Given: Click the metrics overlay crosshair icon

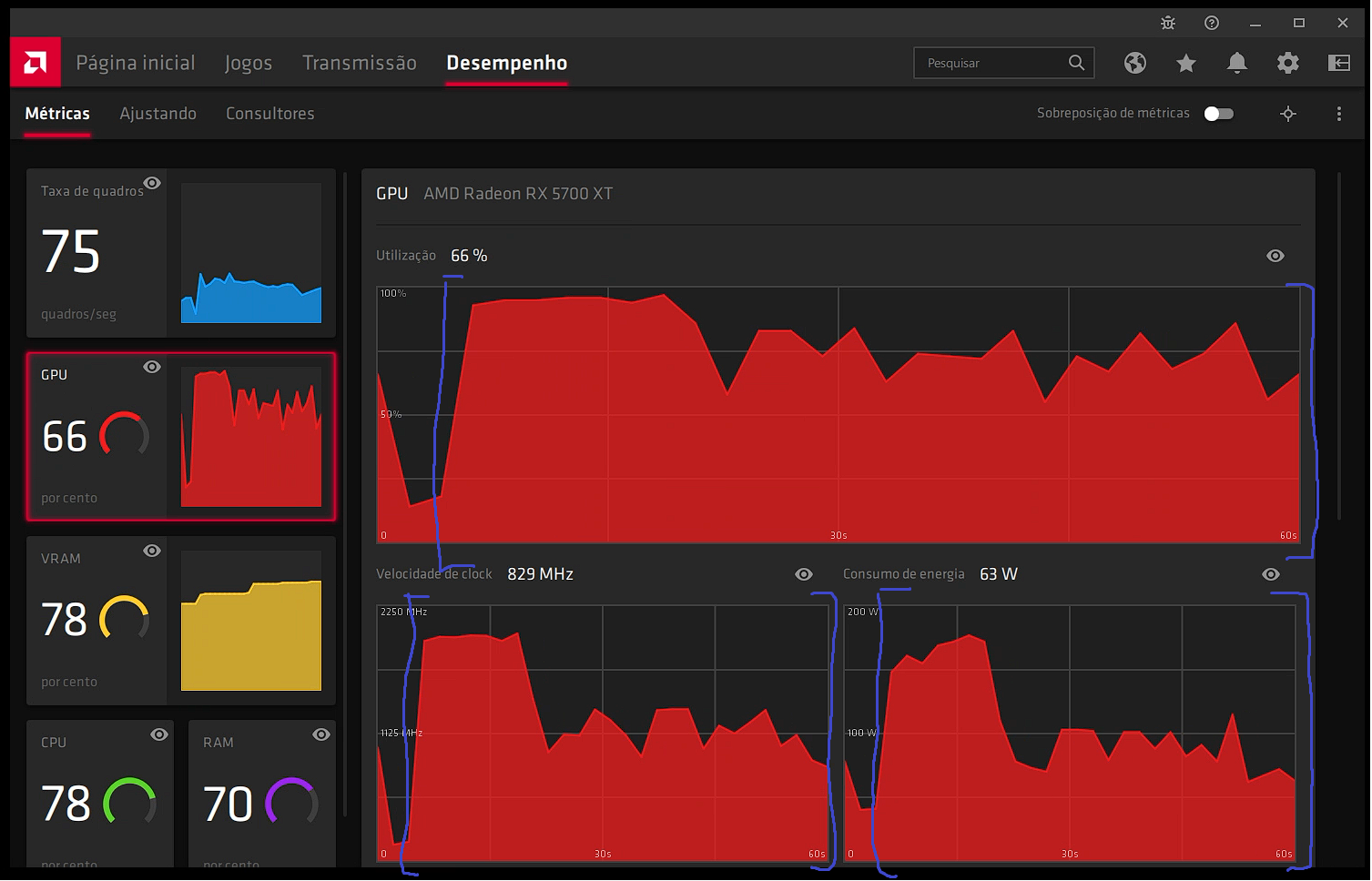Looking at the screenshot, I should tap(1288, 114).
